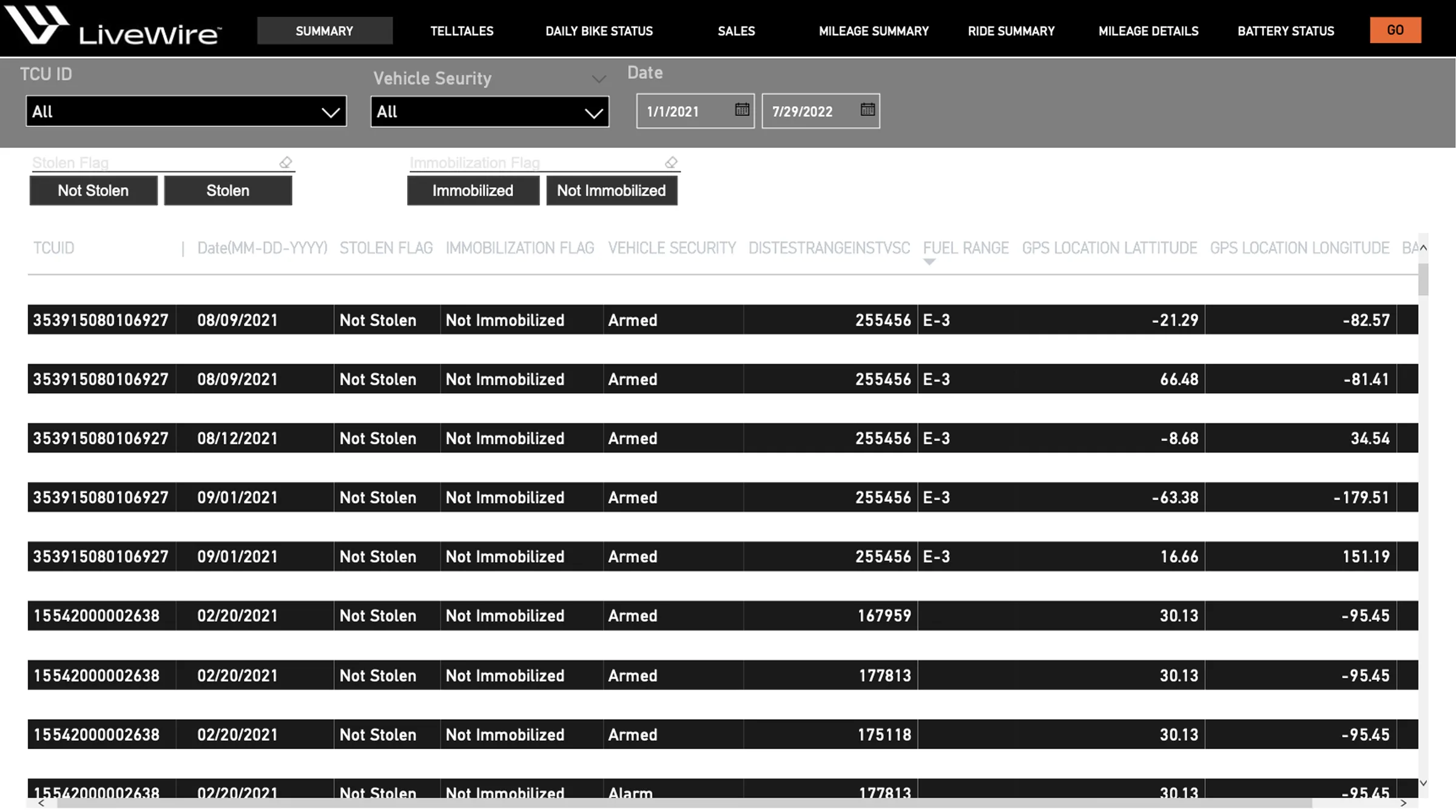The height and width of the screenshot is (812, 1456).
Task: Select the cell with value 167959
Action: [831, 616]
